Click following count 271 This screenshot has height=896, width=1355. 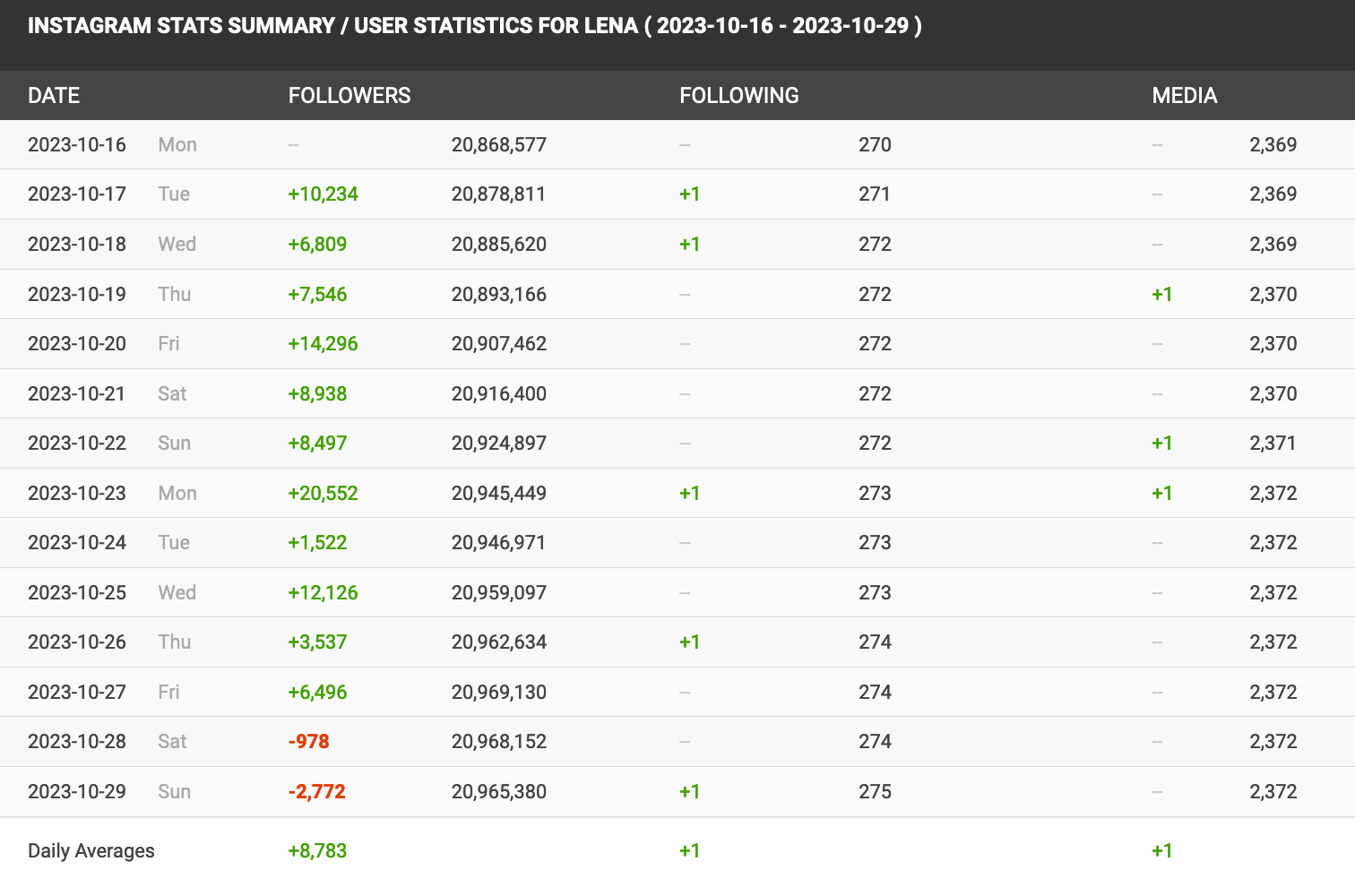[x=875, y=194]
